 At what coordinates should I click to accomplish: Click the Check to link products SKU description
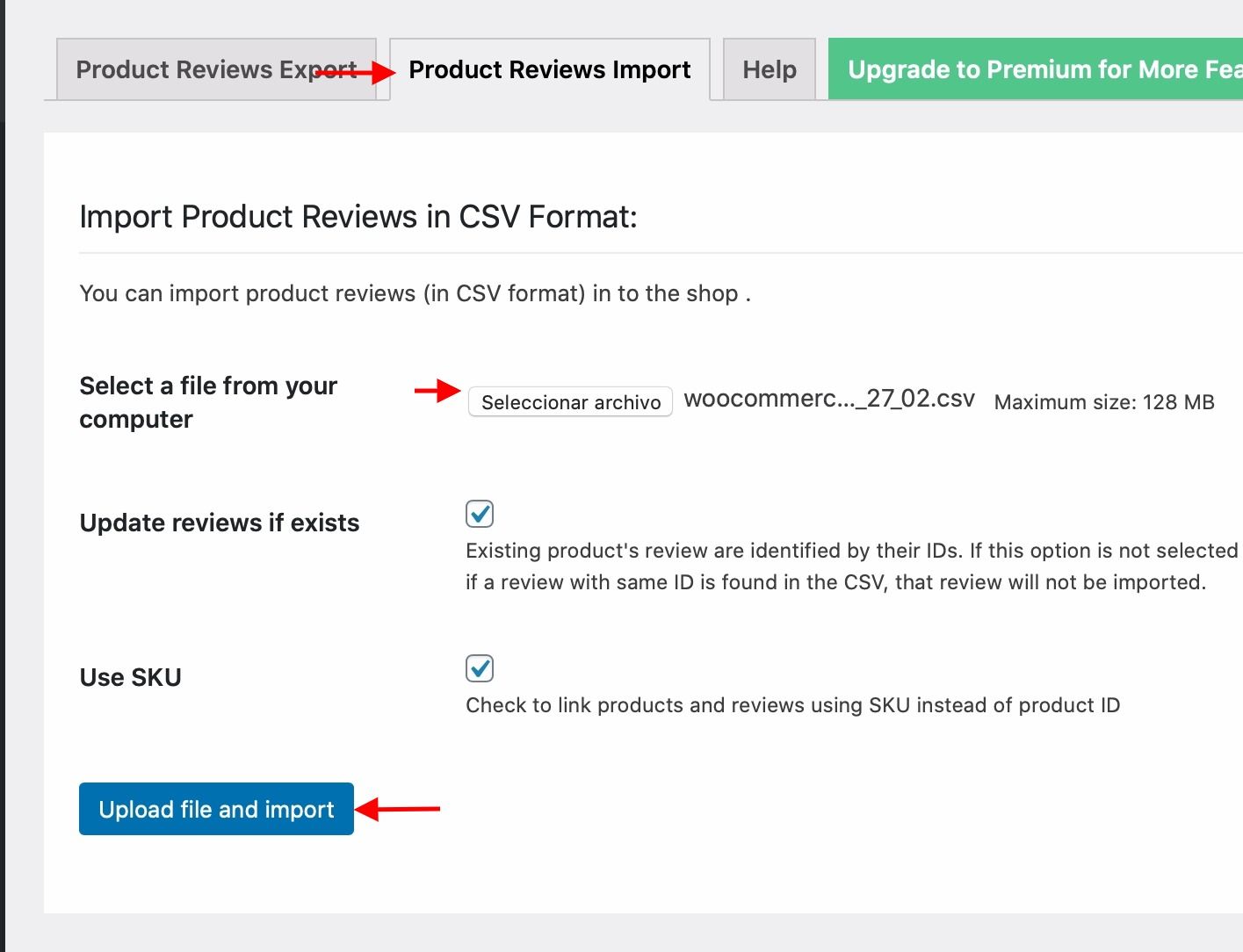pyautogui.click(x=793, y=705)
